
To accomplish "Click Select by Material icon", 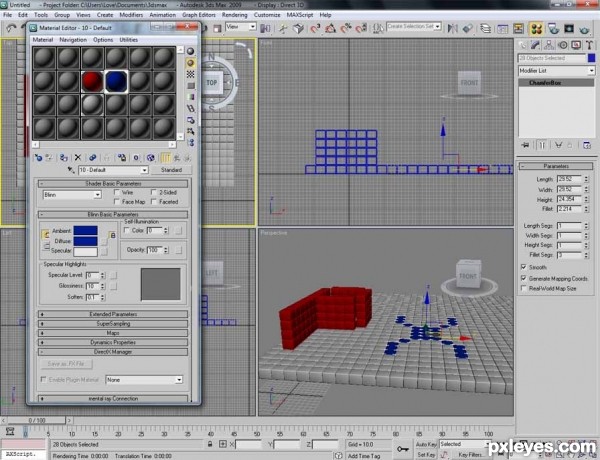I will click(x=191, y=131).
